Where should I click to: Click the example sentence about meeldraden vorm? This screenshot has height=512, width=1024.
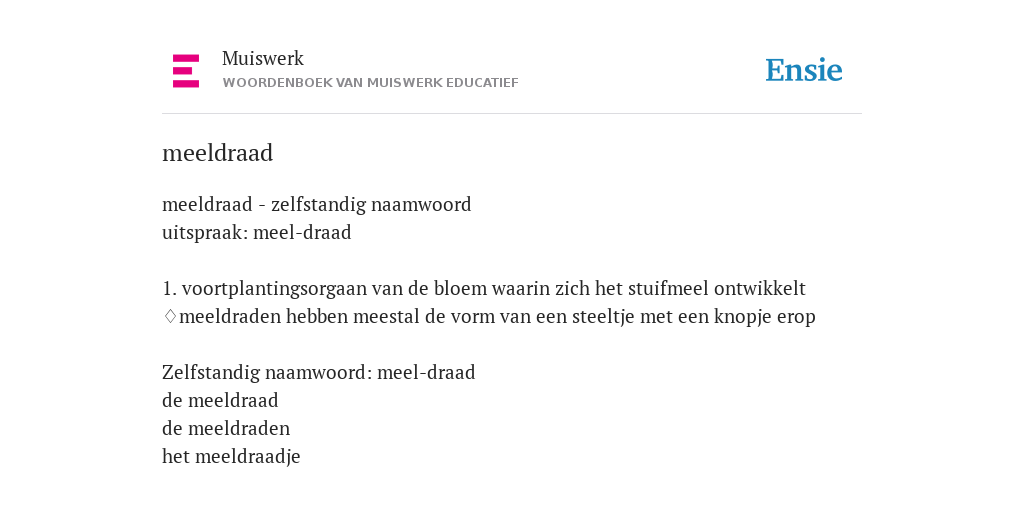[497, 317]
